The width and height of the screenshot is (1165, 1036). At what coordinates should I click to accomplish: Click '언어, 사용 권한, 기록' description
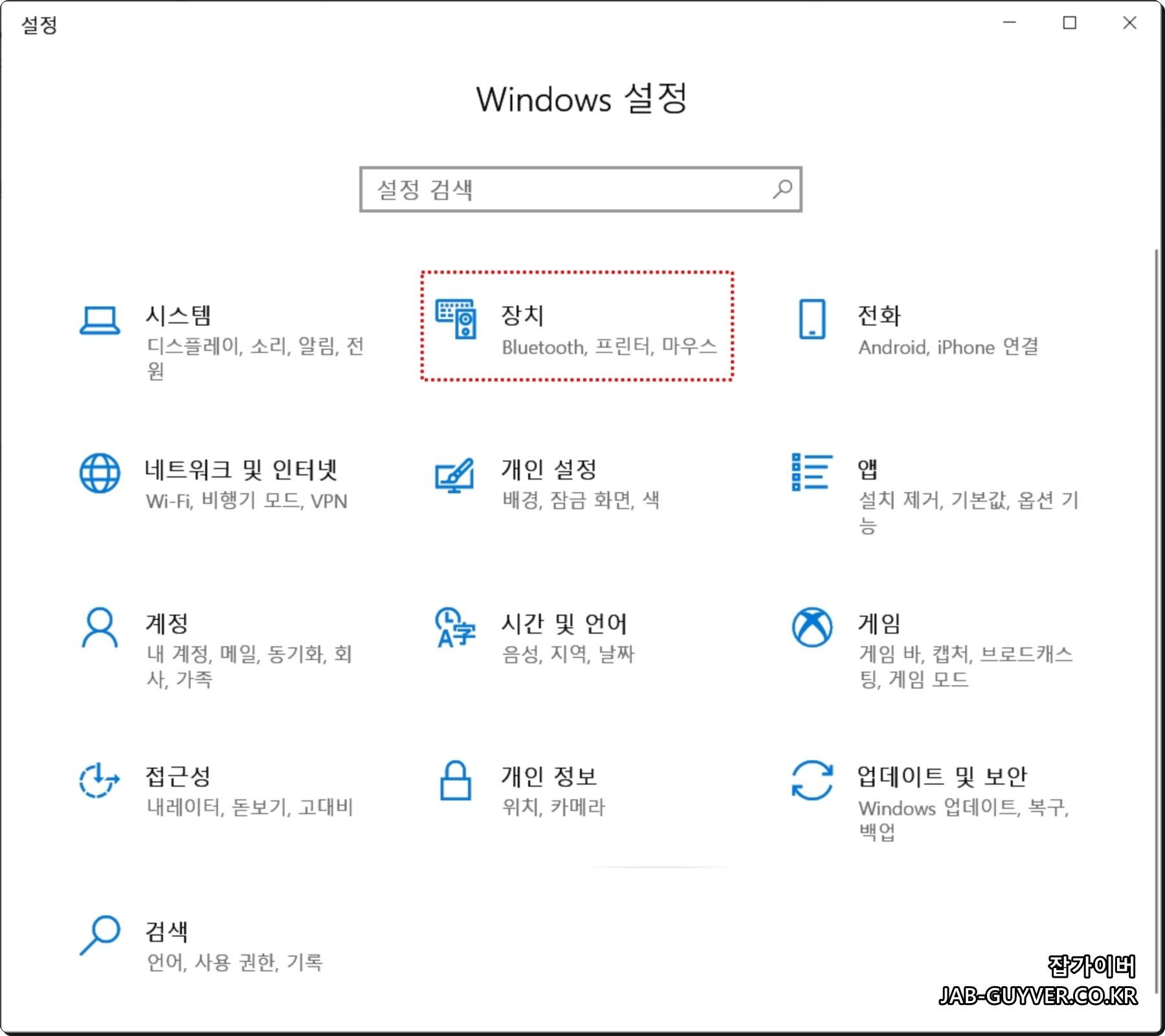[x=234, y=962]
